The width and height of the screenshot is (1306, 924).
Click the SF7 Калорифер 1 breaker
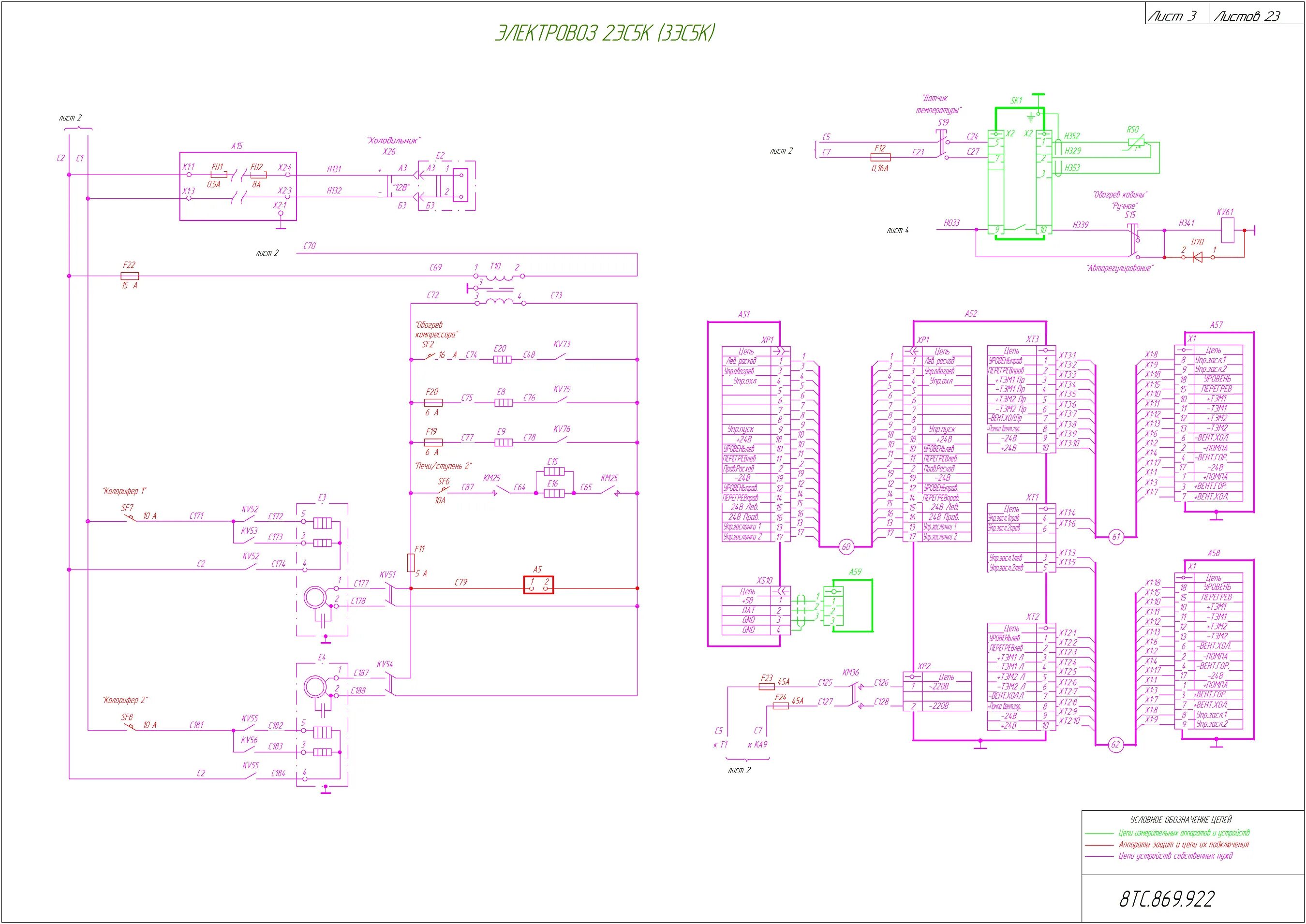click(130, 518)
